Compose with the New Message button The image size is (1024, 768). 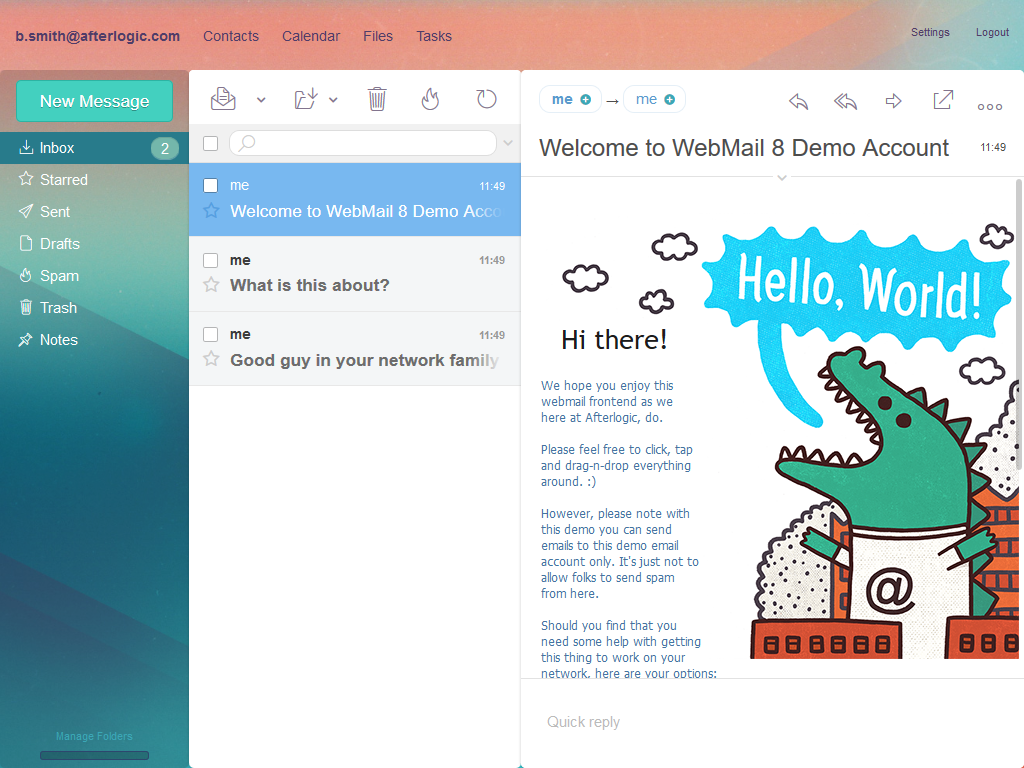94,101
